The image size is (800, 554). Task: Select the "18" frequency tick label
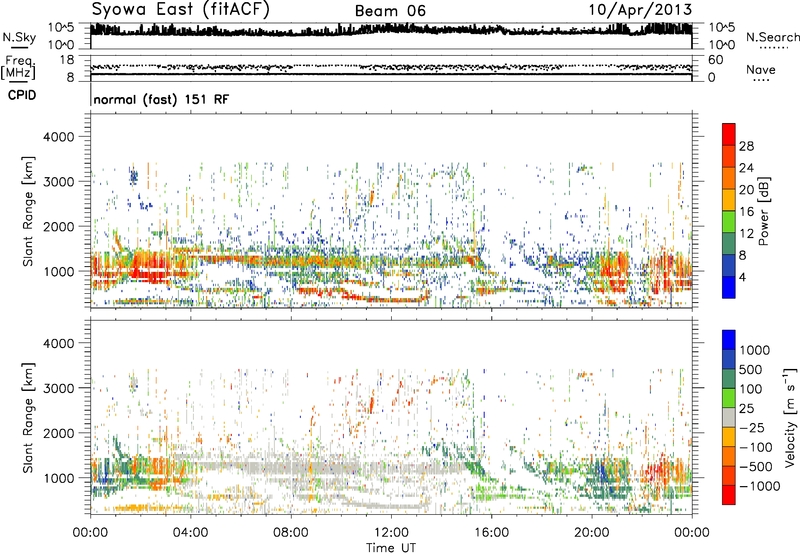(x=67, y=60)
